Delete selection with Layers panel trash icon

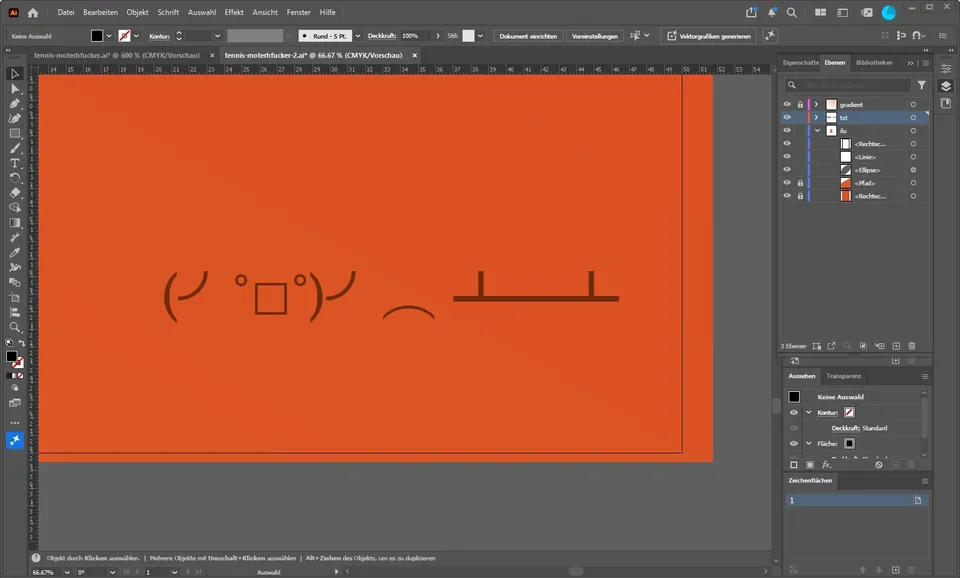pyautogui.click(x=912, y=346)
